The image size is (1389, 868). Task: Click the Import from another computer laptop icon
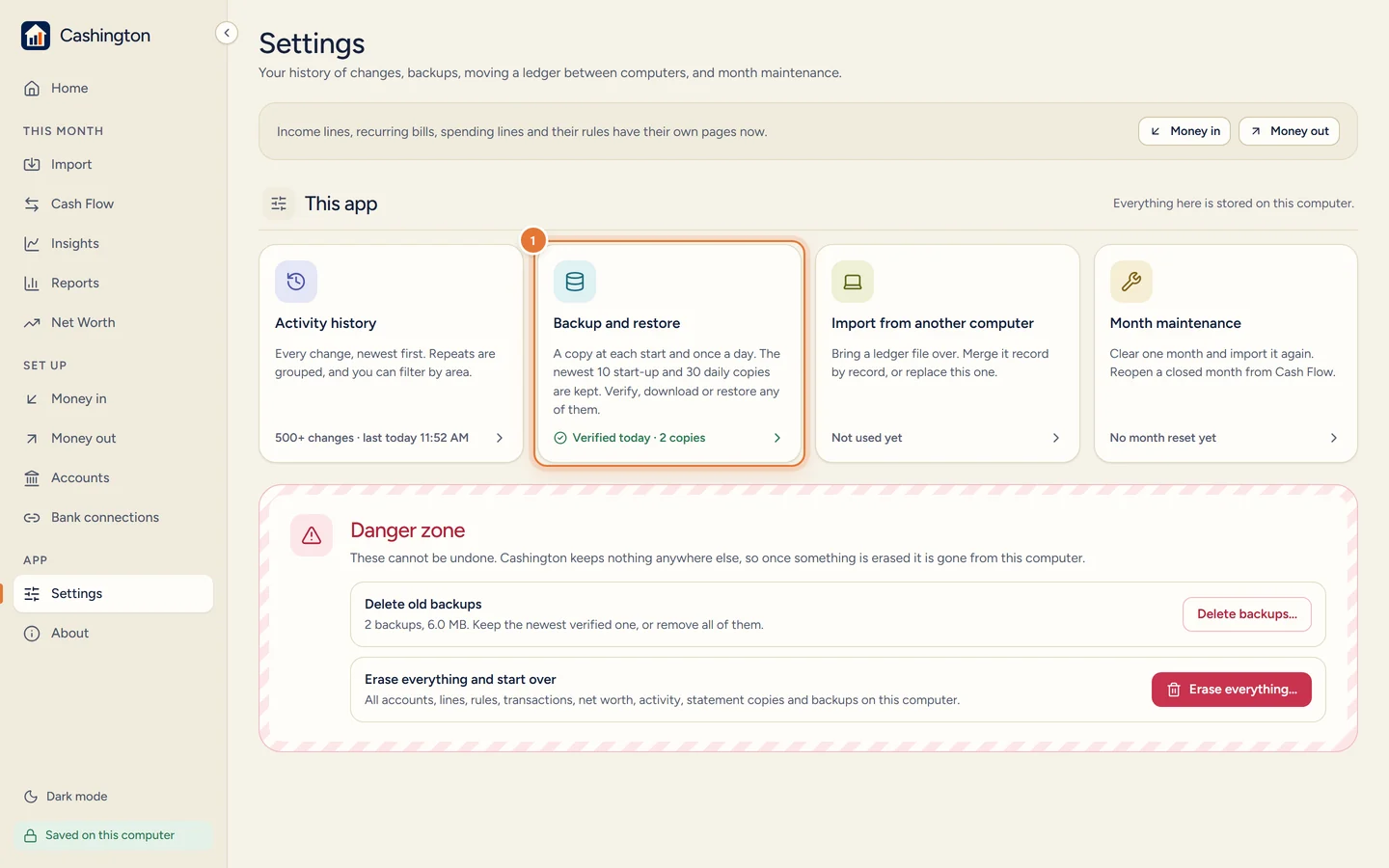pyautogui.click(x=853, y=282)
